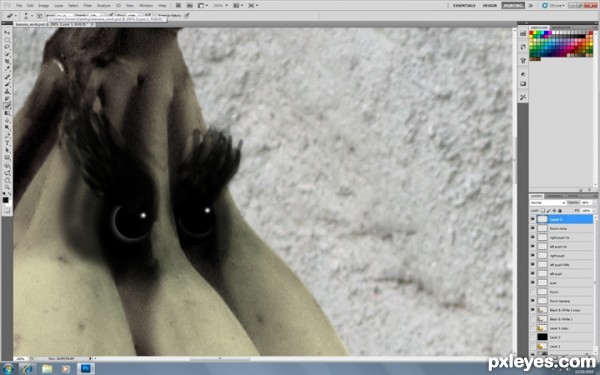The image size is (600, 375).
Task: Hide the 'frown more' layer
Action: [533, 228]
